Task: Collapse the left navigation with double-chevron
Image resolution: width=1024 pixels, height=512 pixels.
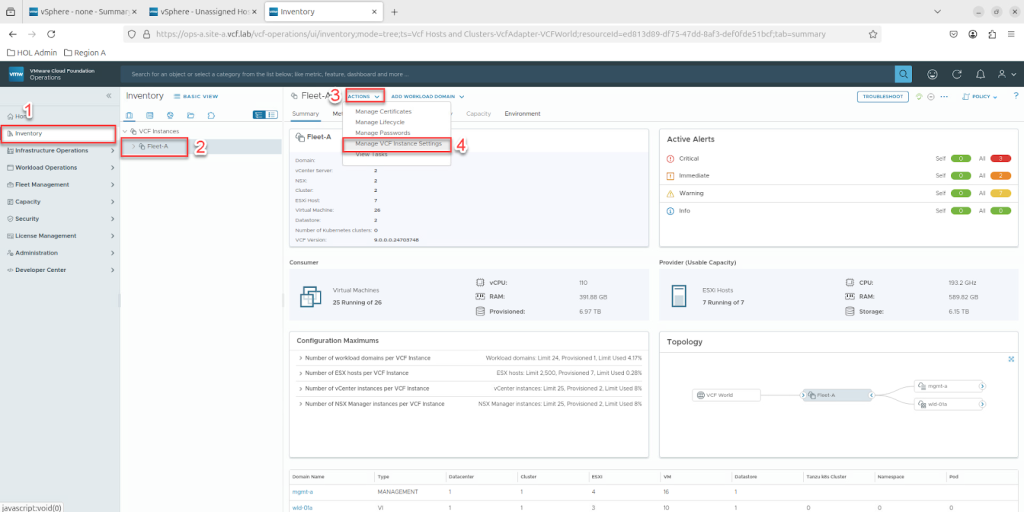Action: (109, 96)
